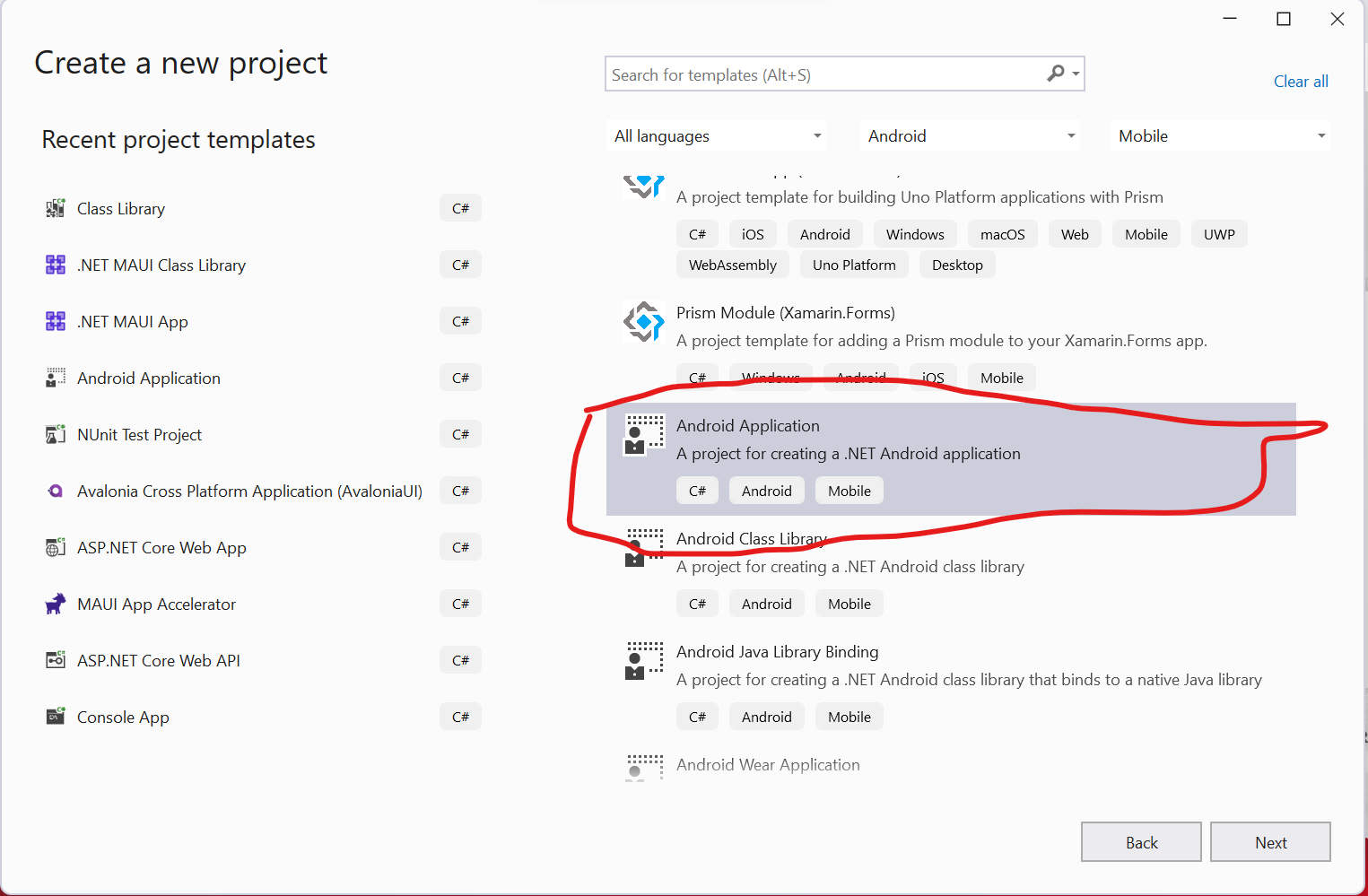
Task: Click the Android Class Library icon
Action: pyautogui.click(x=643, y=548)
